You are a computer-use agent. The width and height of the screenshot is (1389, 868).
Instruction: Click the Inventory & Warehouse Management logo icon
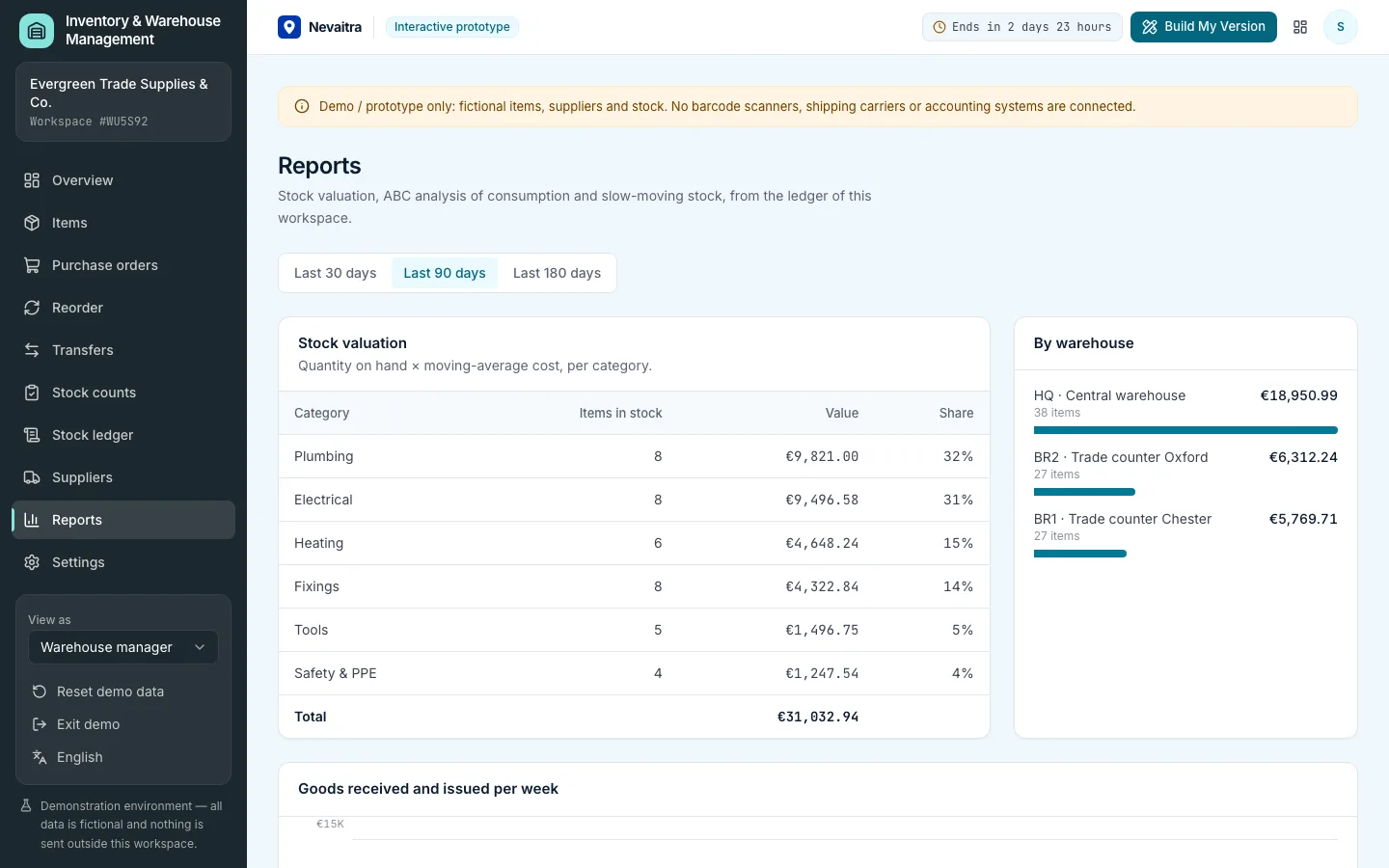point(37,30)
